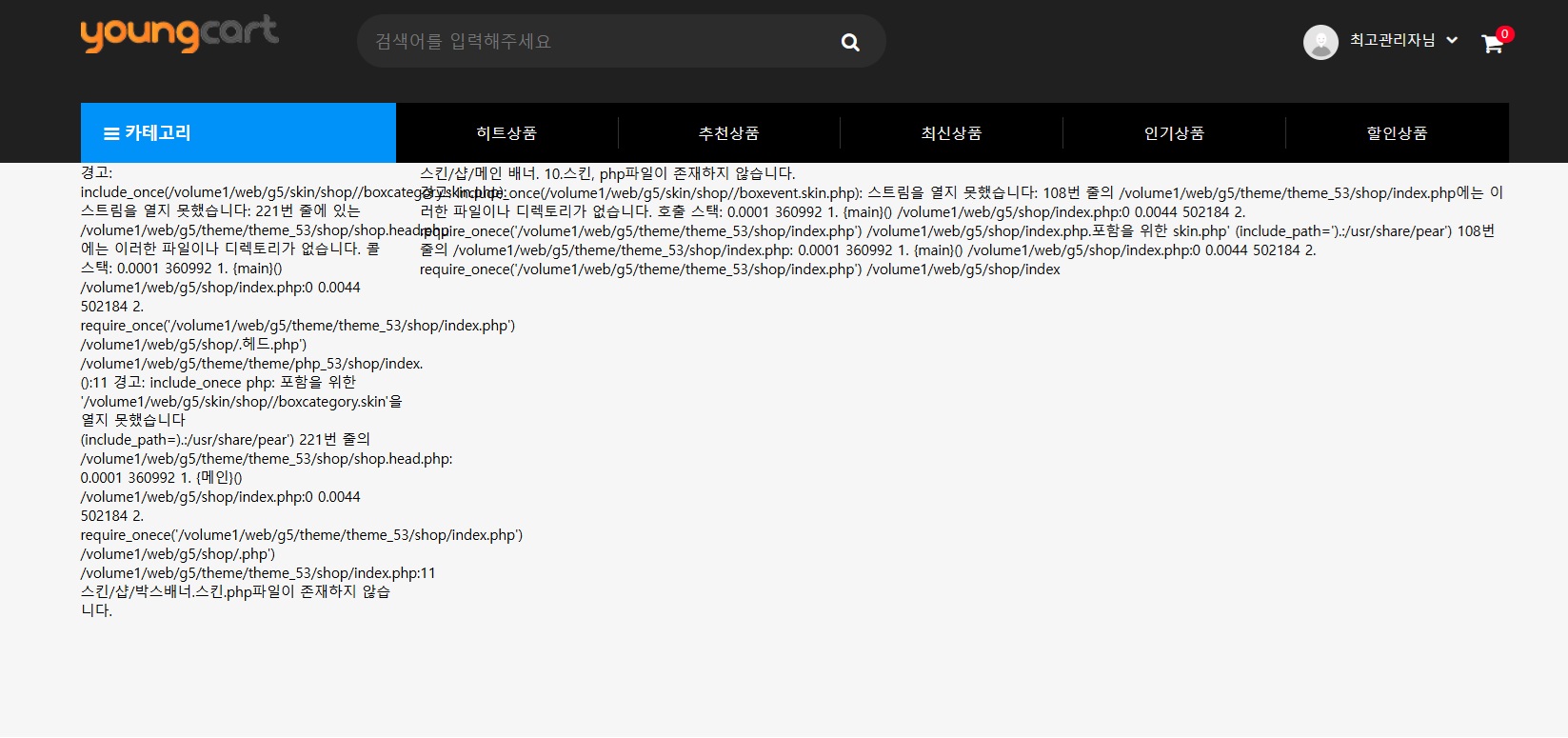Image resolution: width=1568 pixels, height=738 pixels.
Task: Click the text '0.0001 360992 1. {메인}()'
Action: click(x=162, y=477)
